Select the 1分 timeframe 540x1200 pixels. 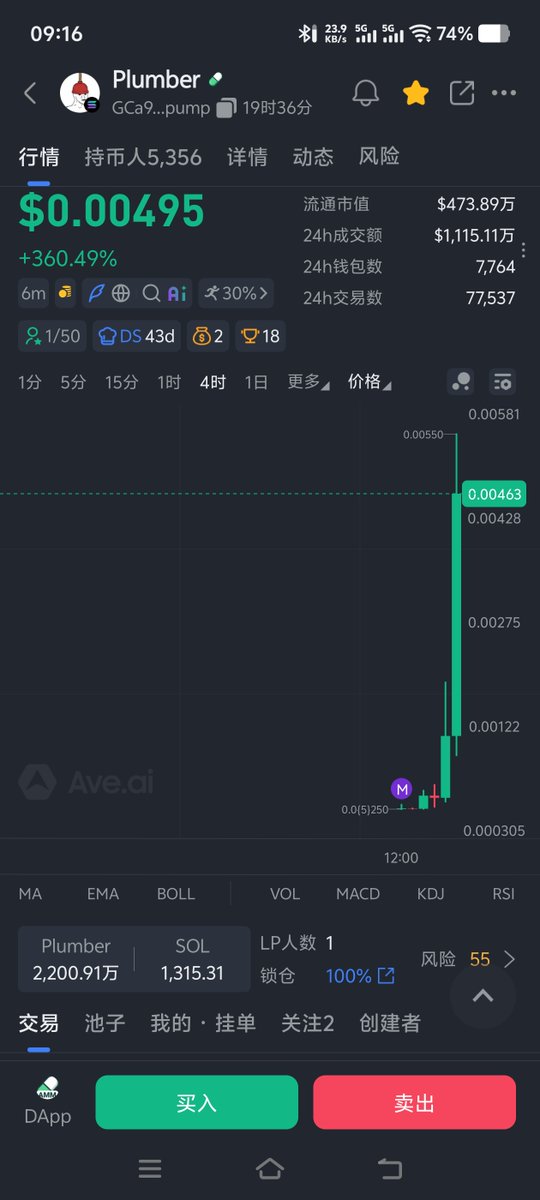(30, 382)
